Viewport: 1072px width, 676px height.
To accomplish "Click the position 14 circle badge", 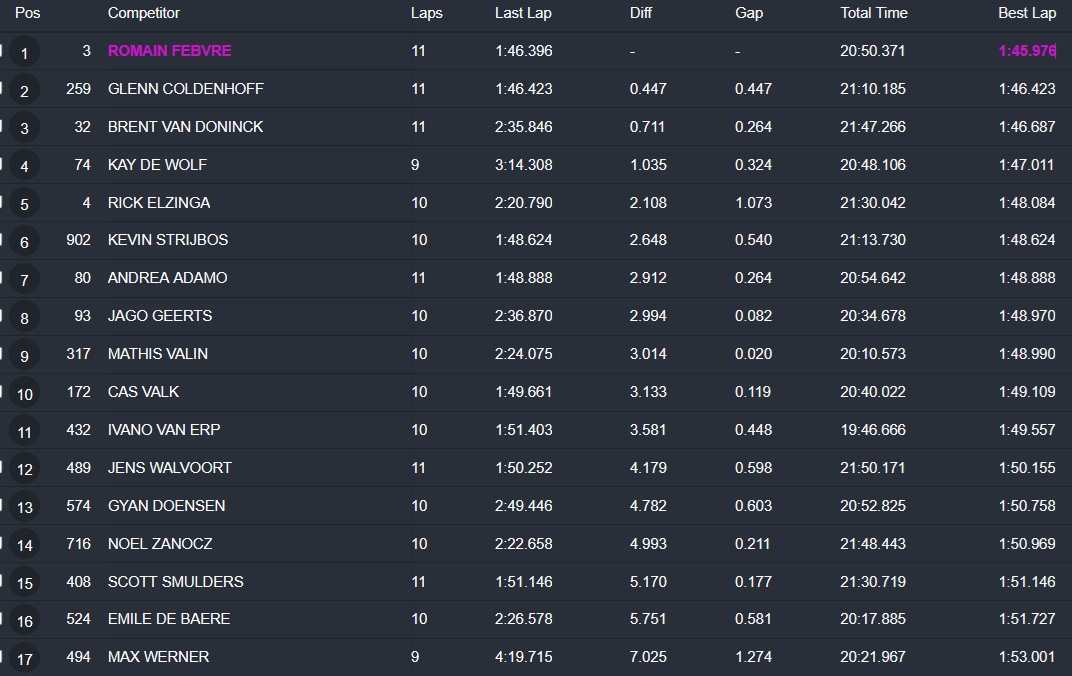I will click(x=25, y=546).
